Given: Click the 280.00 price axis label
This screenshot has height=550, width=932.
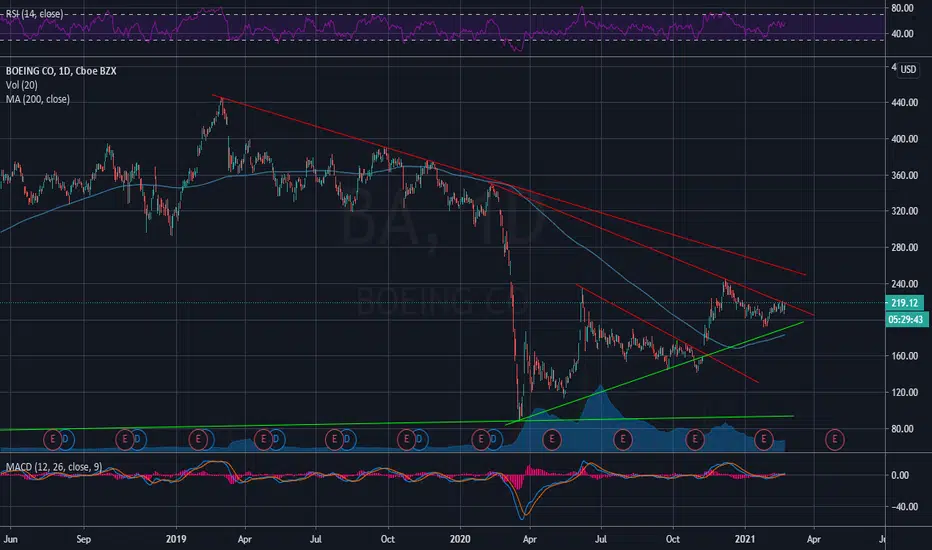Looking at the screenshot, I should click(905, 247).
